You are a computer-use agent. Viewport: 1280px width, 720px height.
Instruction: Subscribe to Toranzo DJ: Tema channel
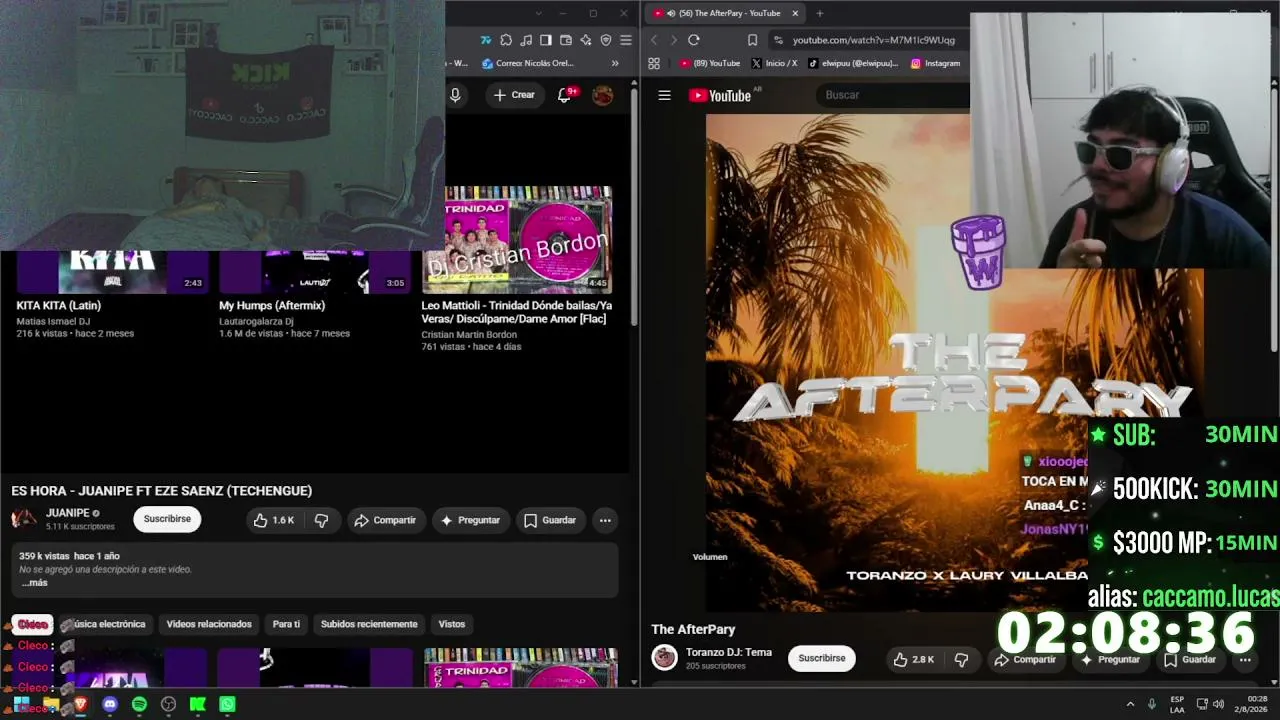pos(822,659)
